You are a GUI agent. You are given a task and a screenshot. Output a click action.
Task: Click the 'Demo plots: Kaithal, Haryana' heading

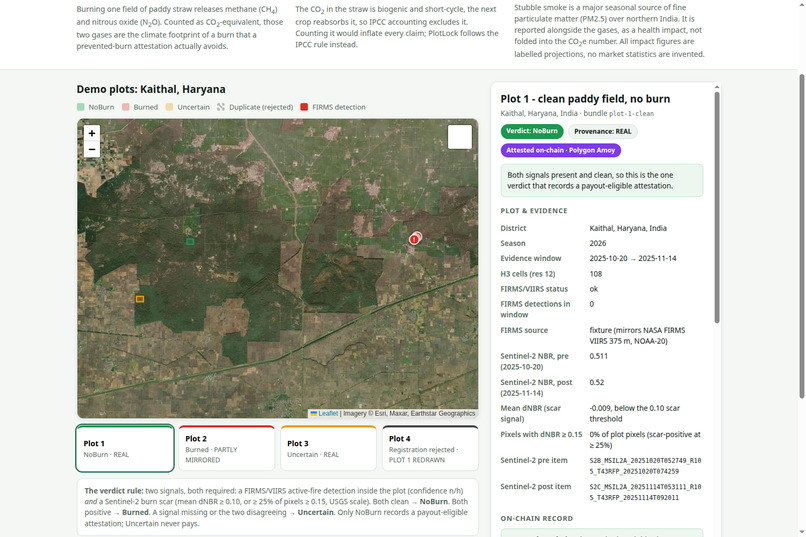(151, 89)
